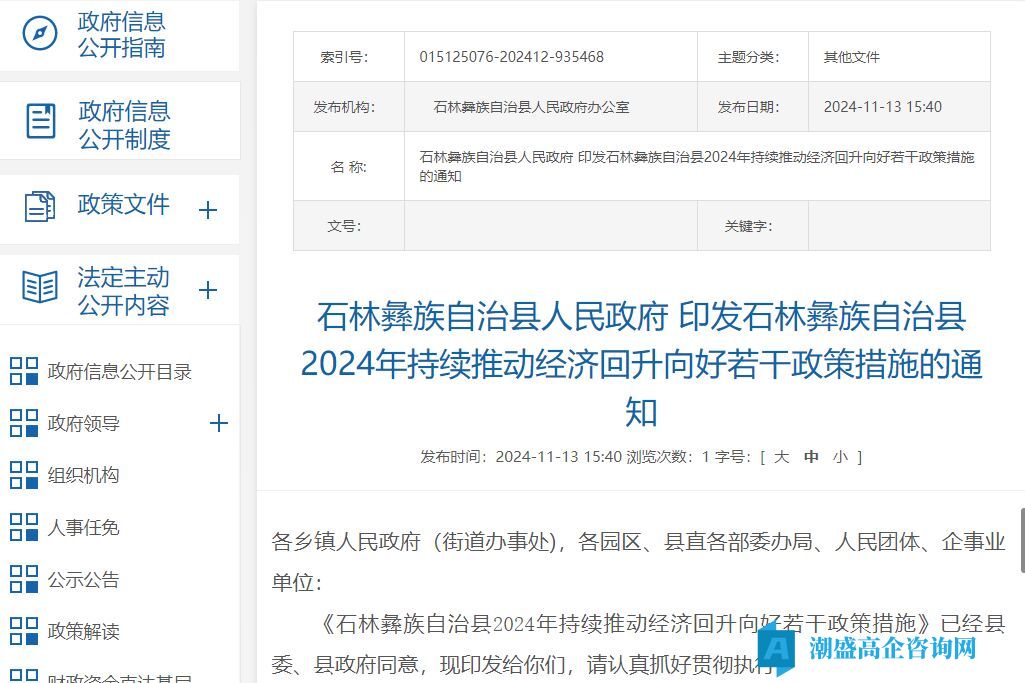Expand the 政策文件 section with plus sign

[x=208, y=210]
